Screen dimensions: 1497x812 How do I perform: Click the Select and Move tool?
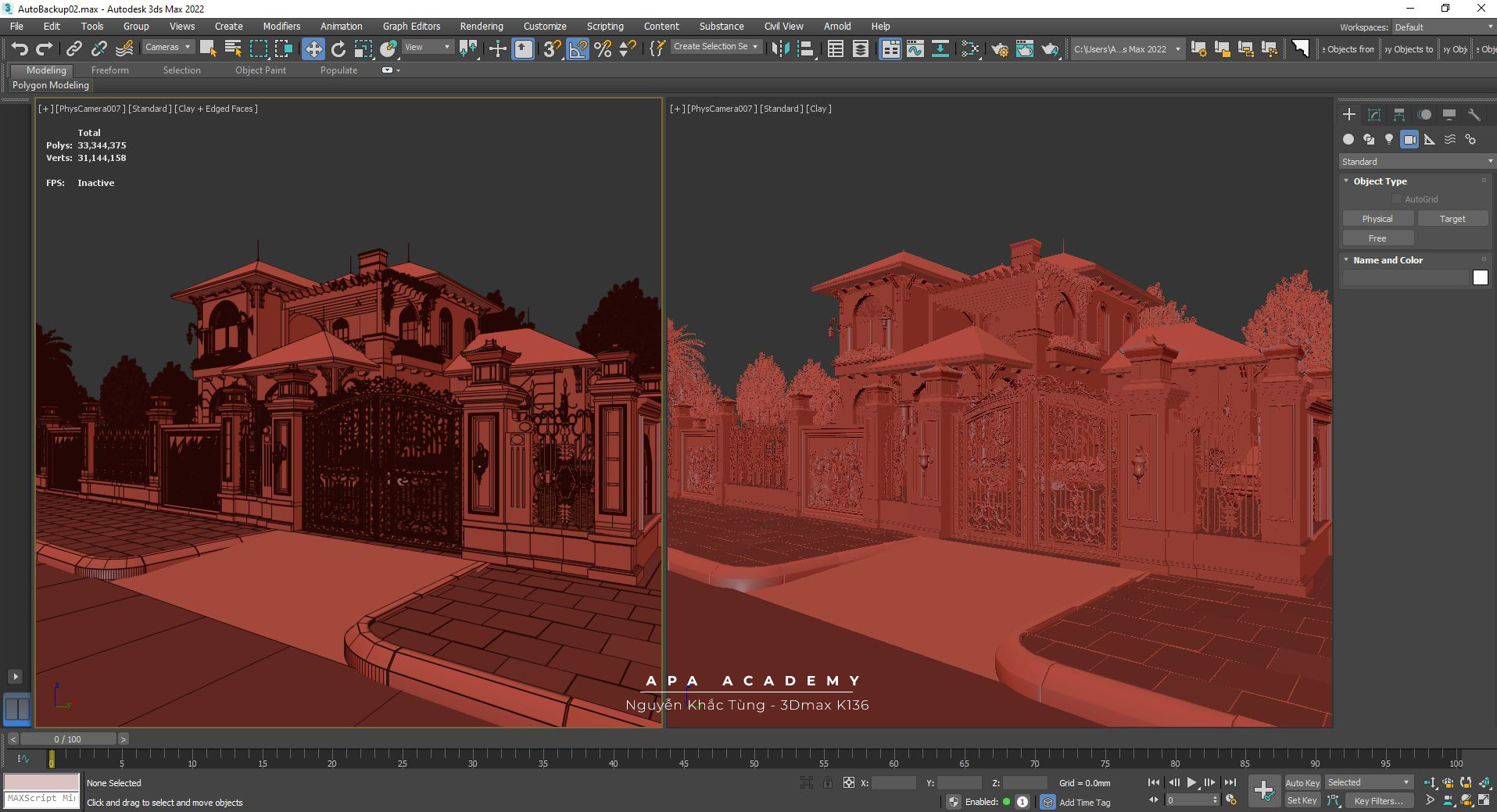click(313, 49)
